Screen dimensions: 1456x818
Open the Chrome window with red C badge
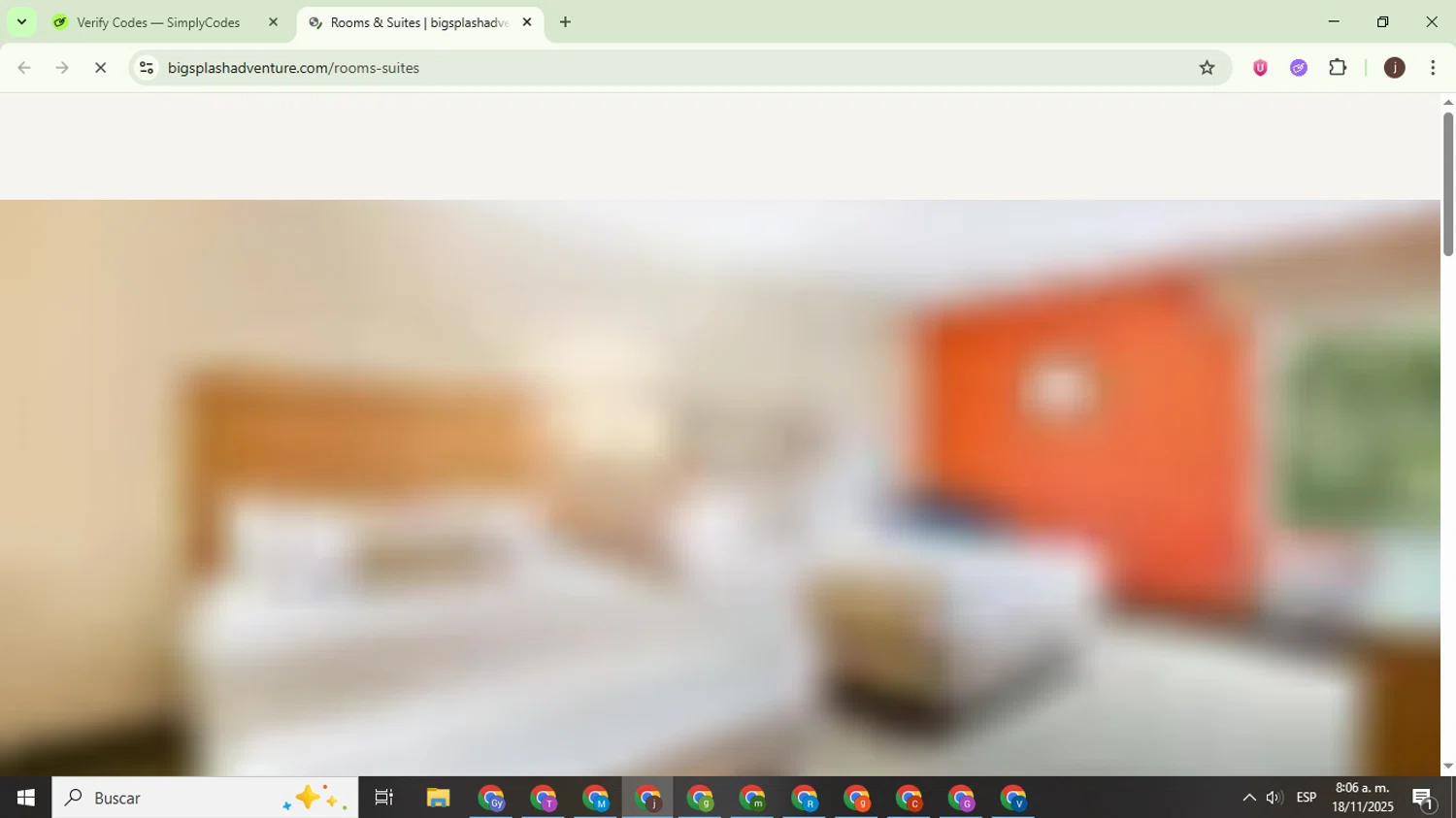[x=910, y=798]
